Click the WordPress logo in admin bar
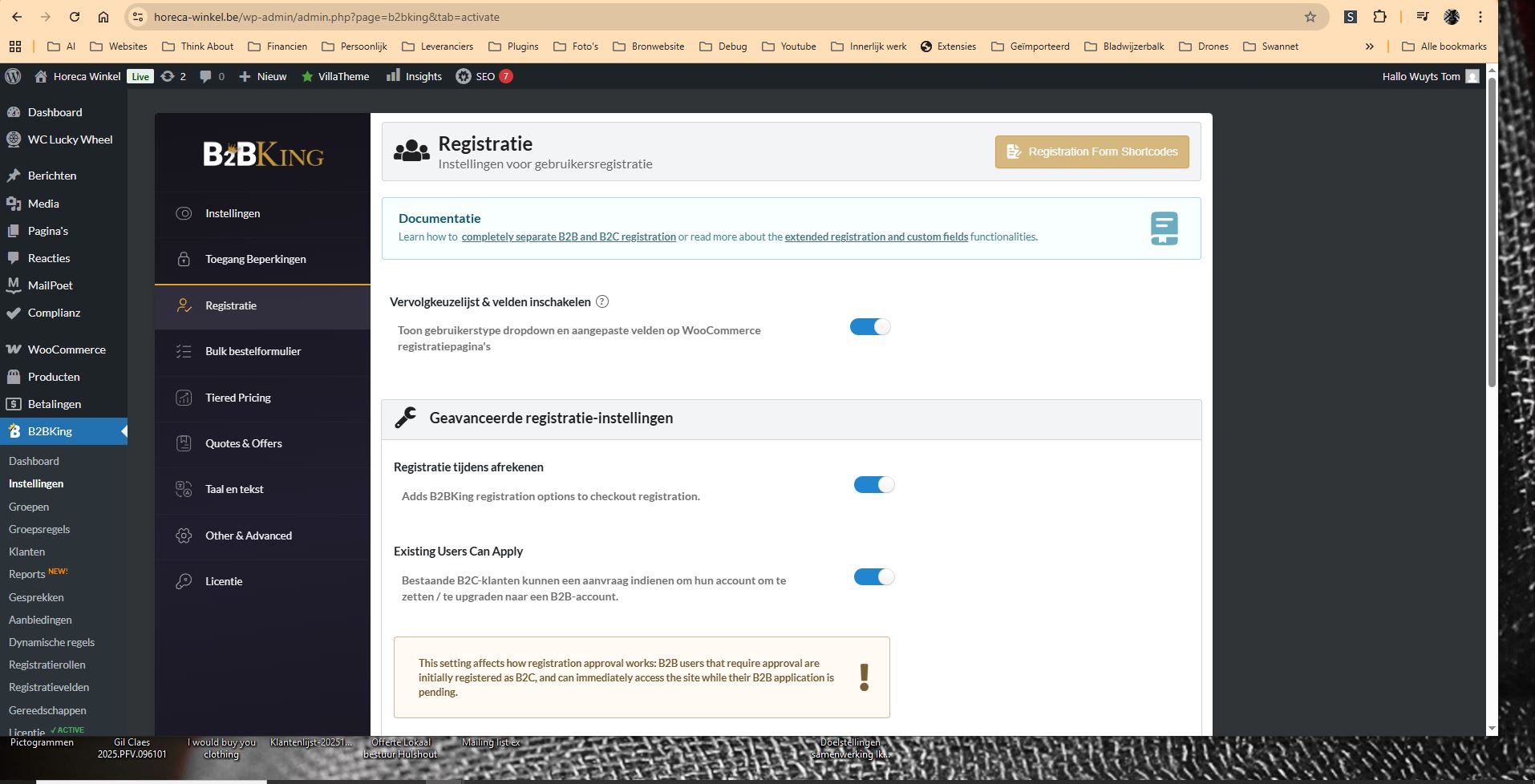 [13, 76]
